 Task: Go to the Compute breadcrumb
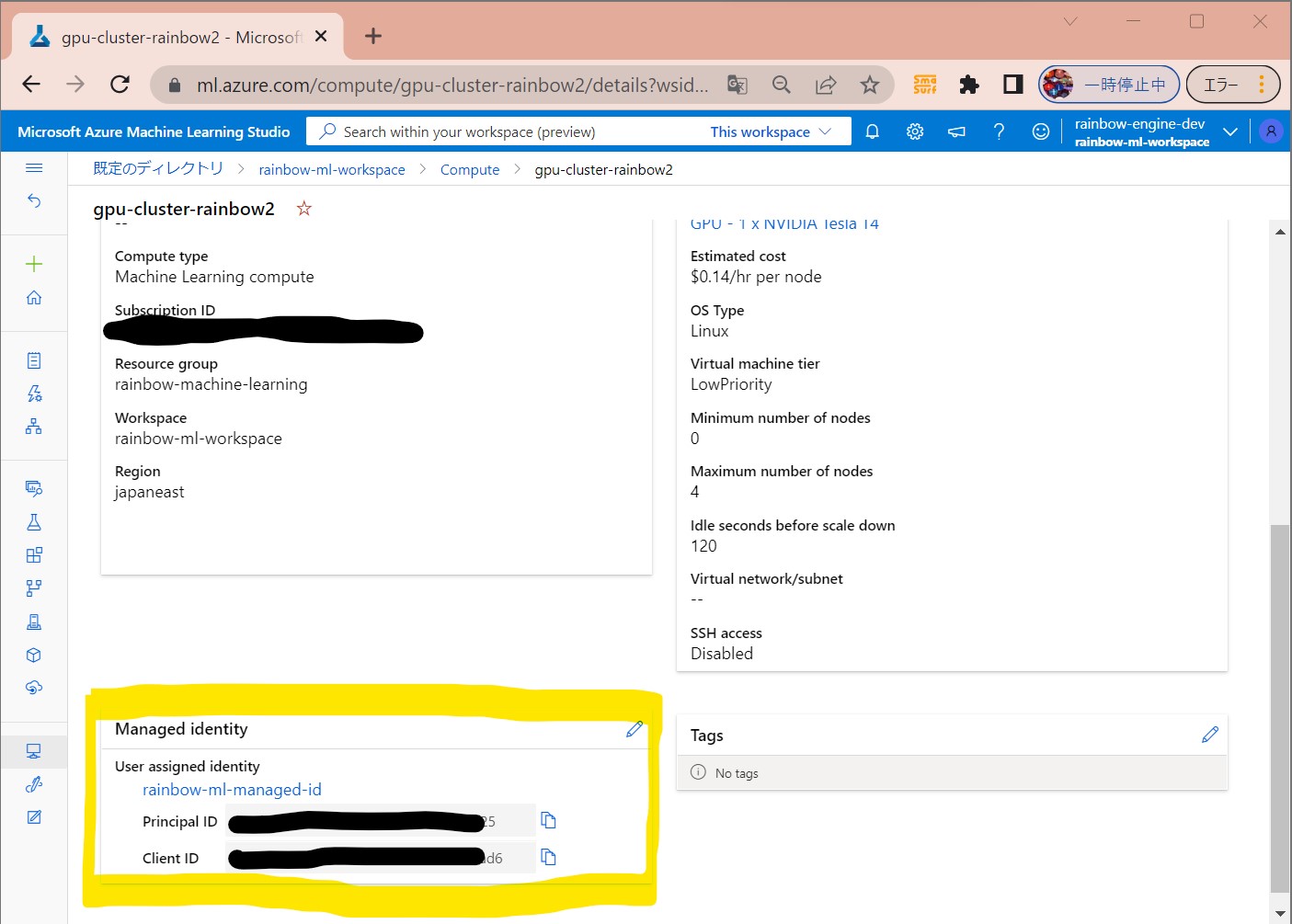click(470, 169)
